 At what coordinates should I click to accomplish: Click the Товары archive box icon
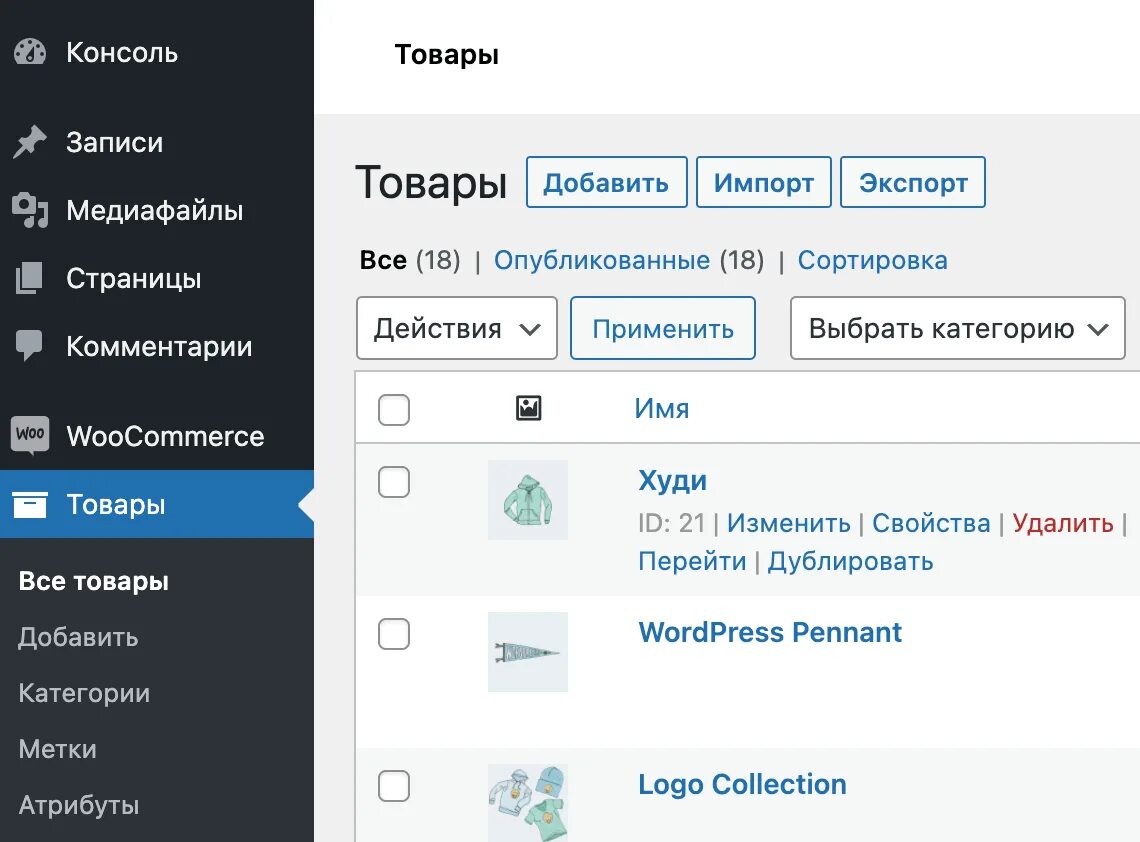click(30, 505)
